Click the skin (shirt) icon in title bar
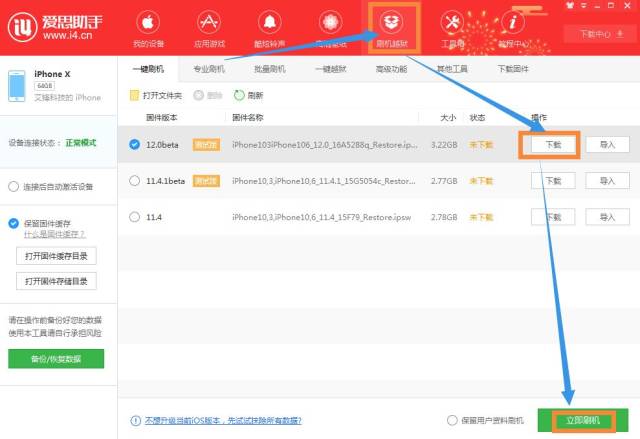640x439 pixels. (570, 5)
